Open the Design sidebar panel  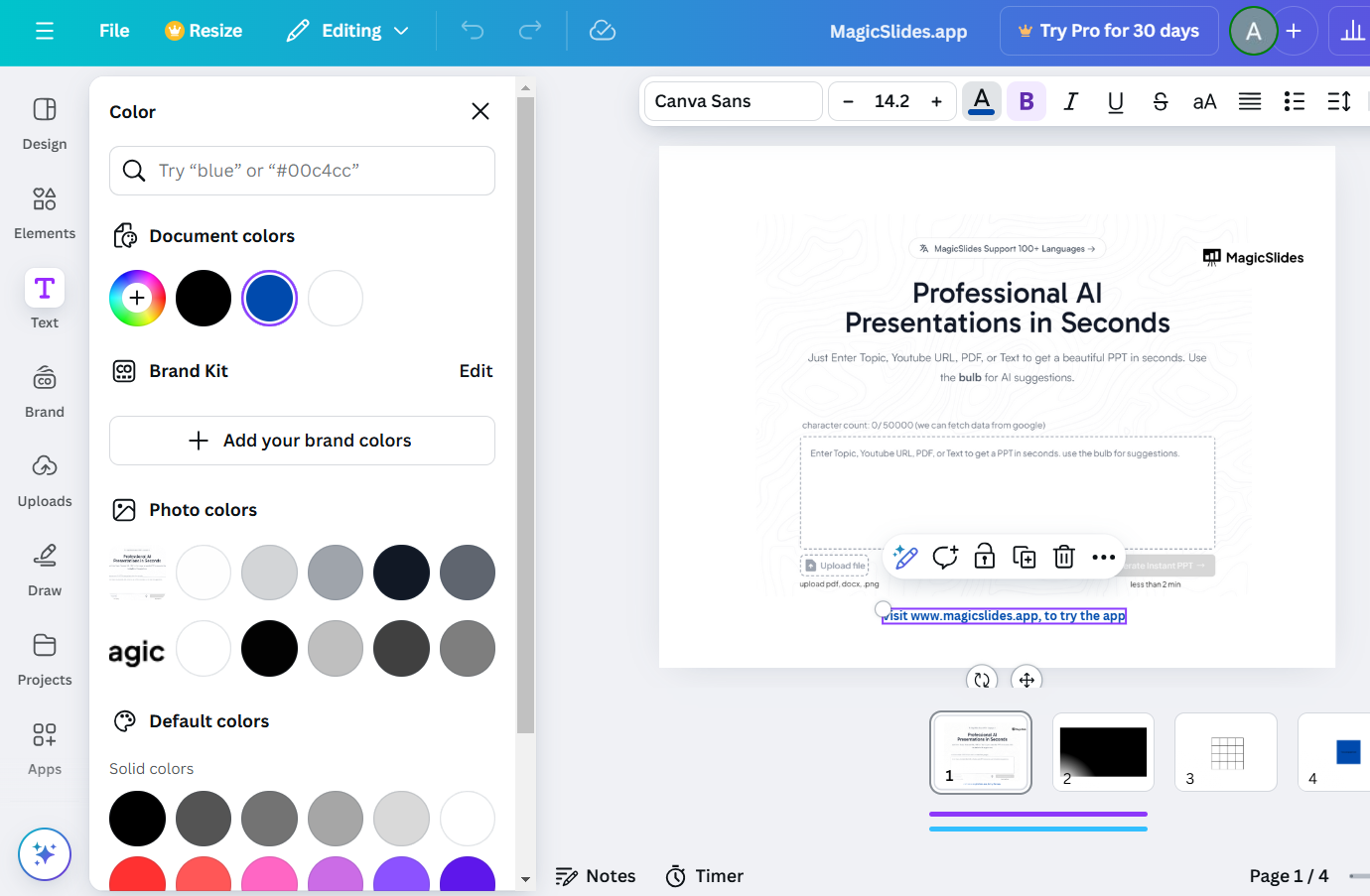pos(45,123)
